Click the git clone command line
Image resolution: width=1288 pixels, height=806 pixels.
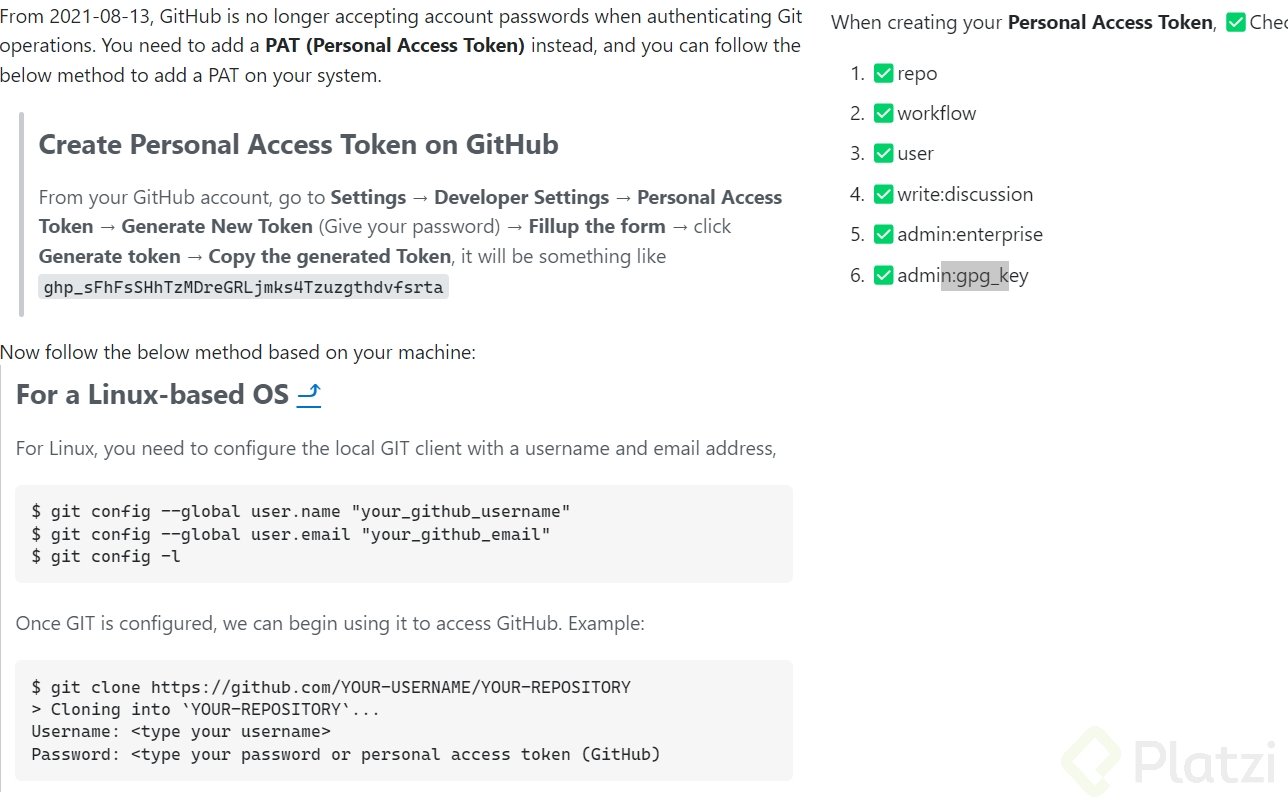[x=331, y=687]
